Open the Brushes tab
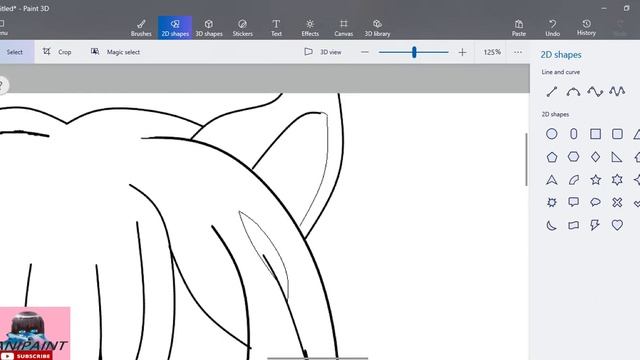The width and height of the screenshot is (640, 360). [x=141, y=28]
